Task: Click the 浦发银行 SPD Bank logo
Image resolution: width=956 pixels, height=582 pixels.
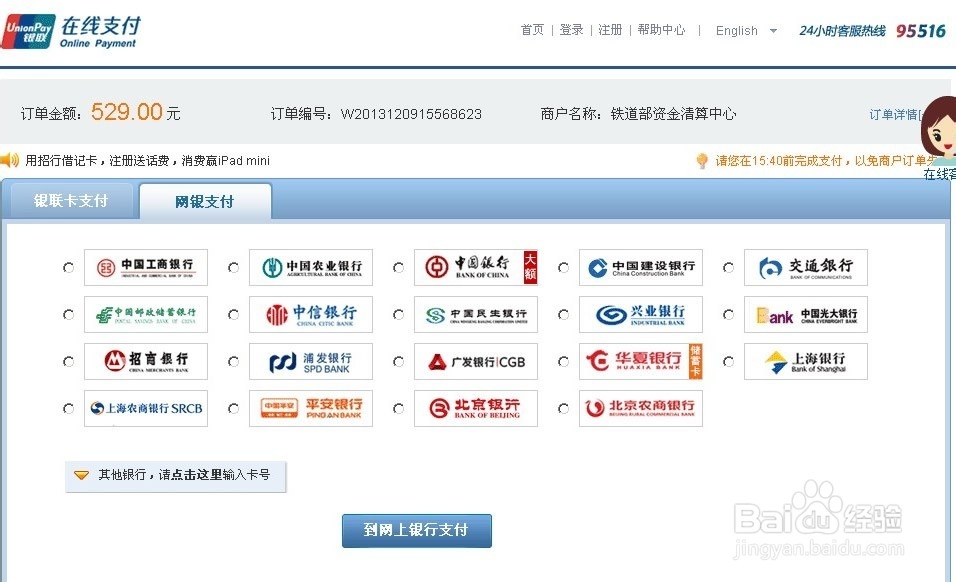Action: point(311,361)
